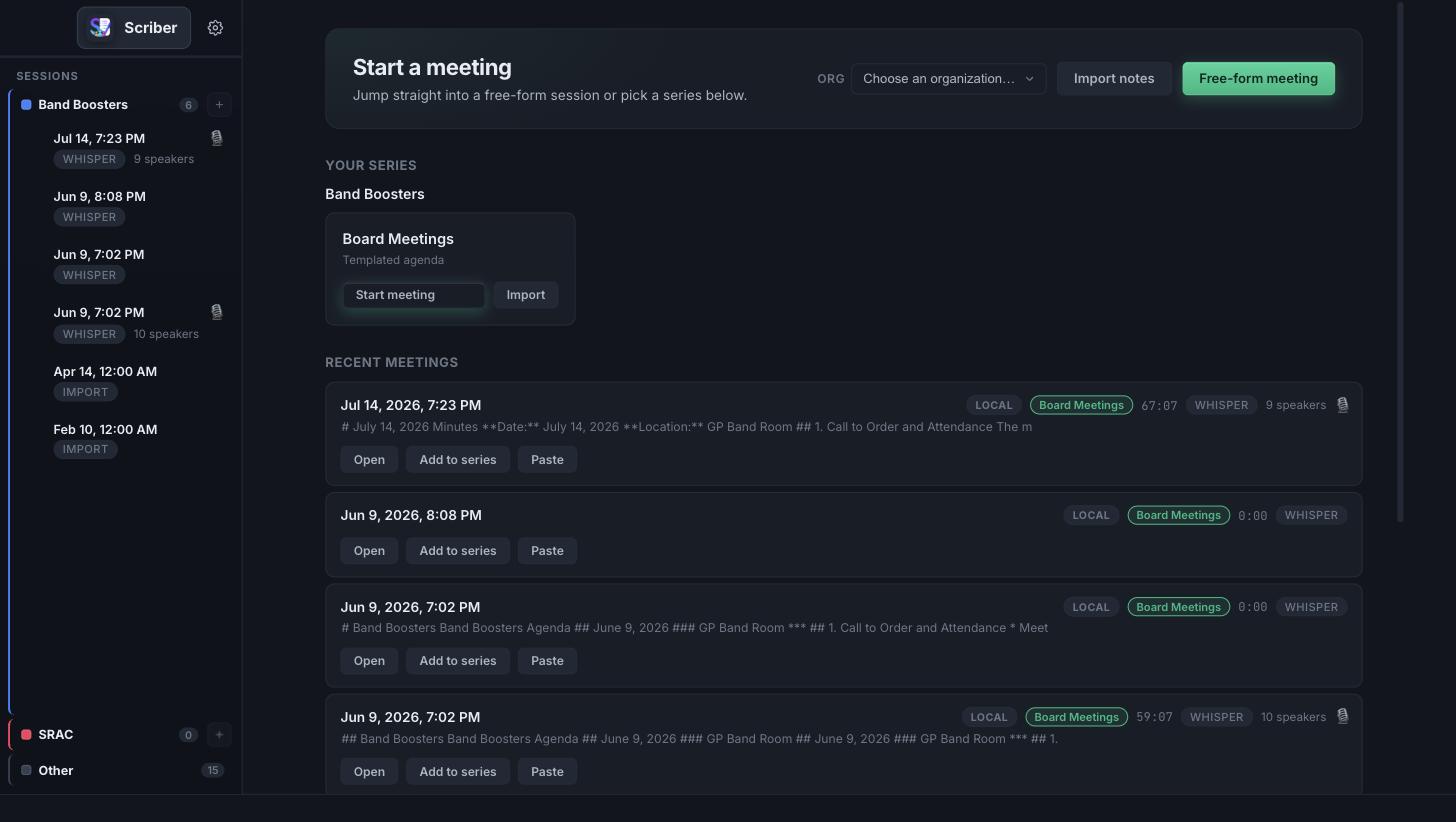Start meeting in Board Meetings series

(414, 295)
